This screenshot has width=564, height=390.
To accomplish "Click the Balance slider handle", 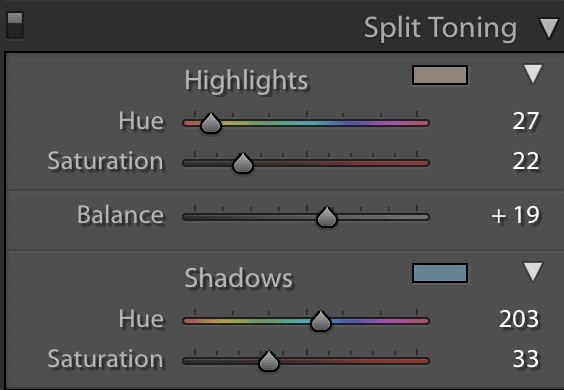I will 327,217.
